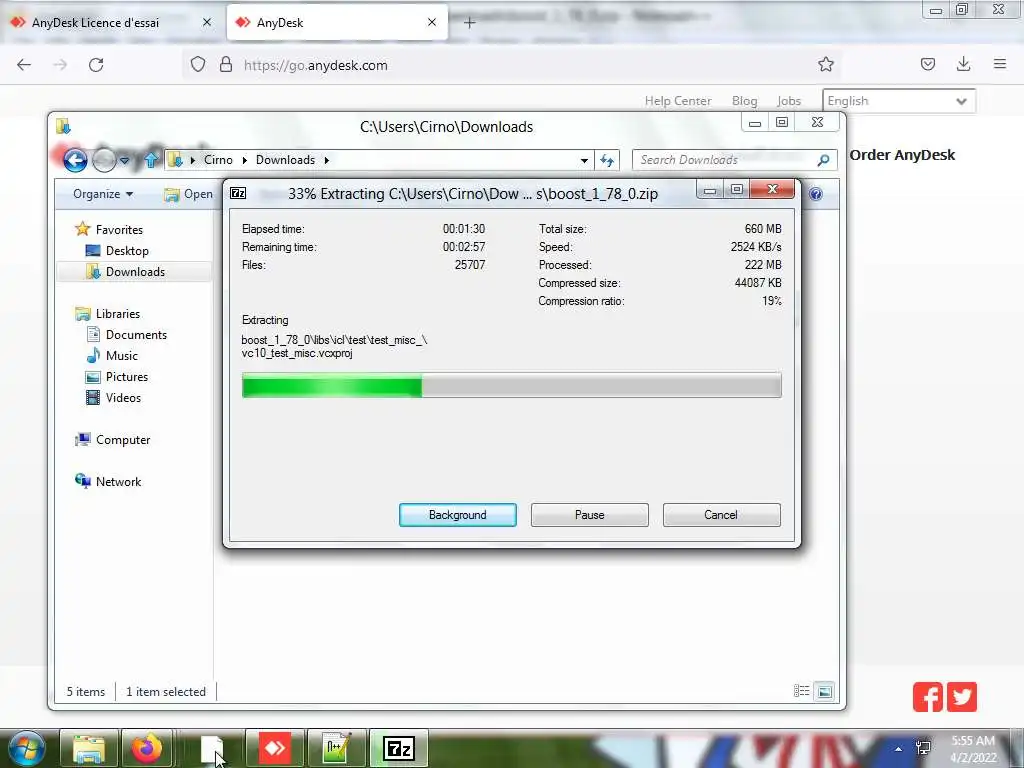Go forward in Firefox

tap(60, 65)
